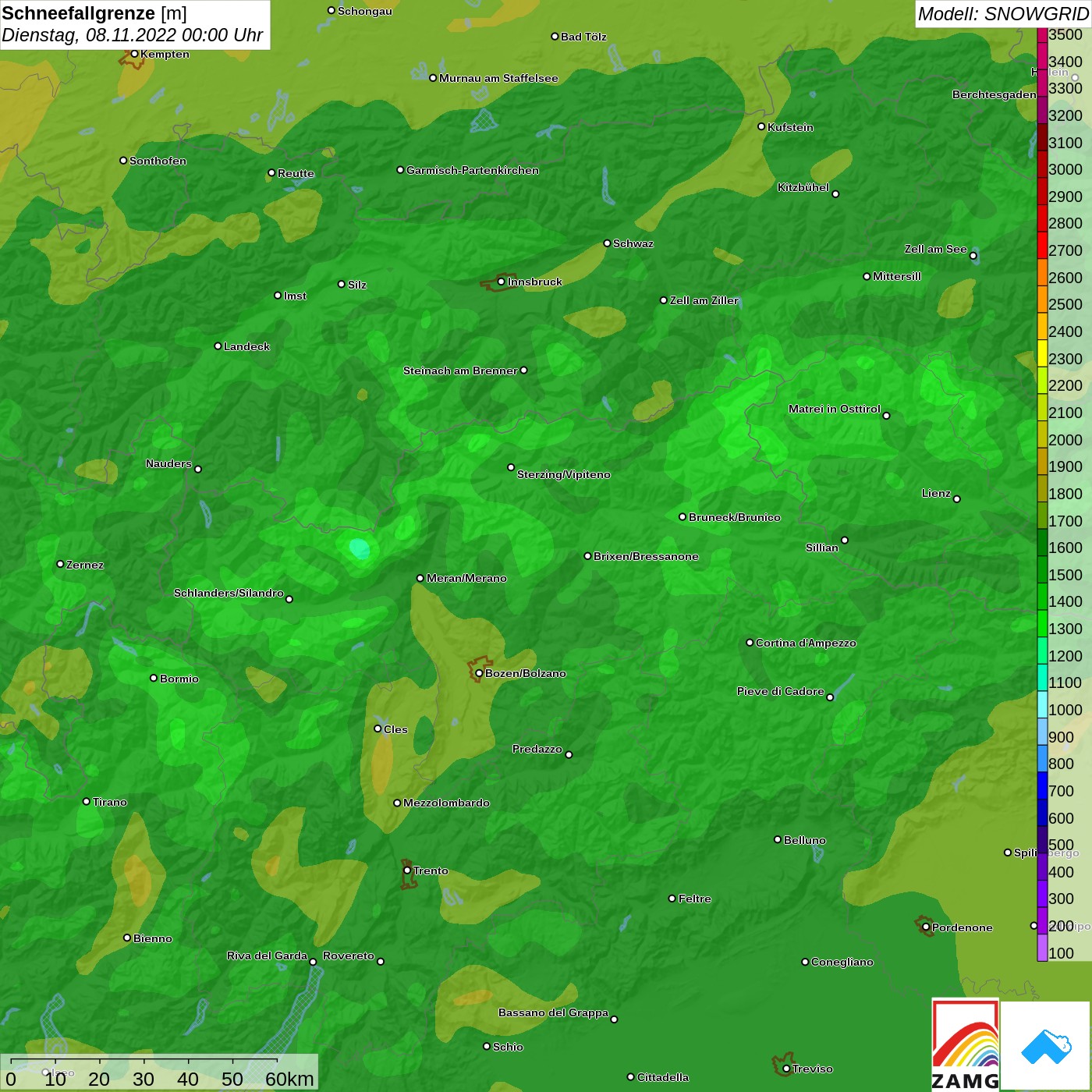Image resolution: width=1092 pixels, height=1092 pixels.
Task: Click the 'Cittadella' label
Action: pyautogui.click(x=663, y=1077)
